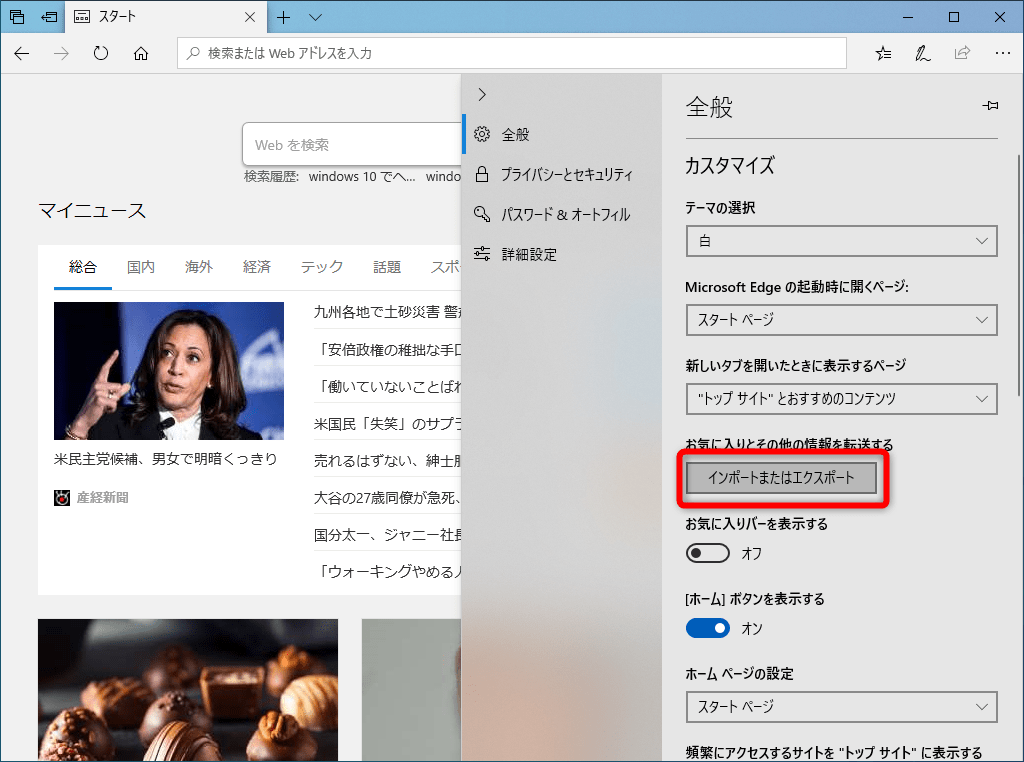Open 売れるはずない、紳士服 headline
This screenshot has width=1024, height=762.
388,461
